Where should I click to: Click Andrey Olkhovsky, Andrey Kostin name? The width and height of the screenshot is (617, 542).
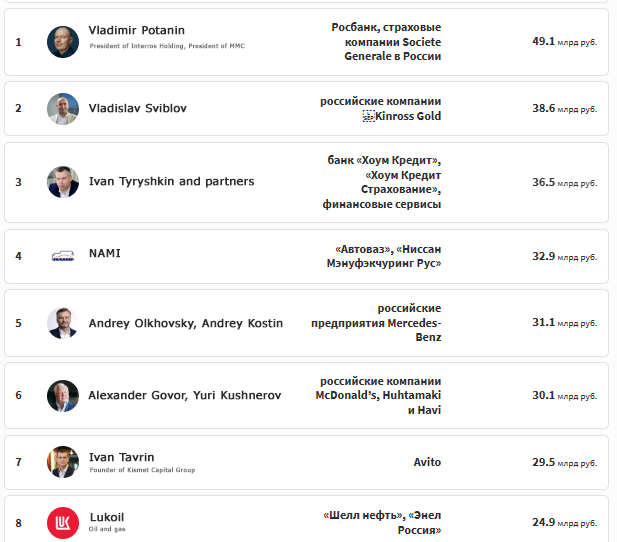[x=186, y=323]
